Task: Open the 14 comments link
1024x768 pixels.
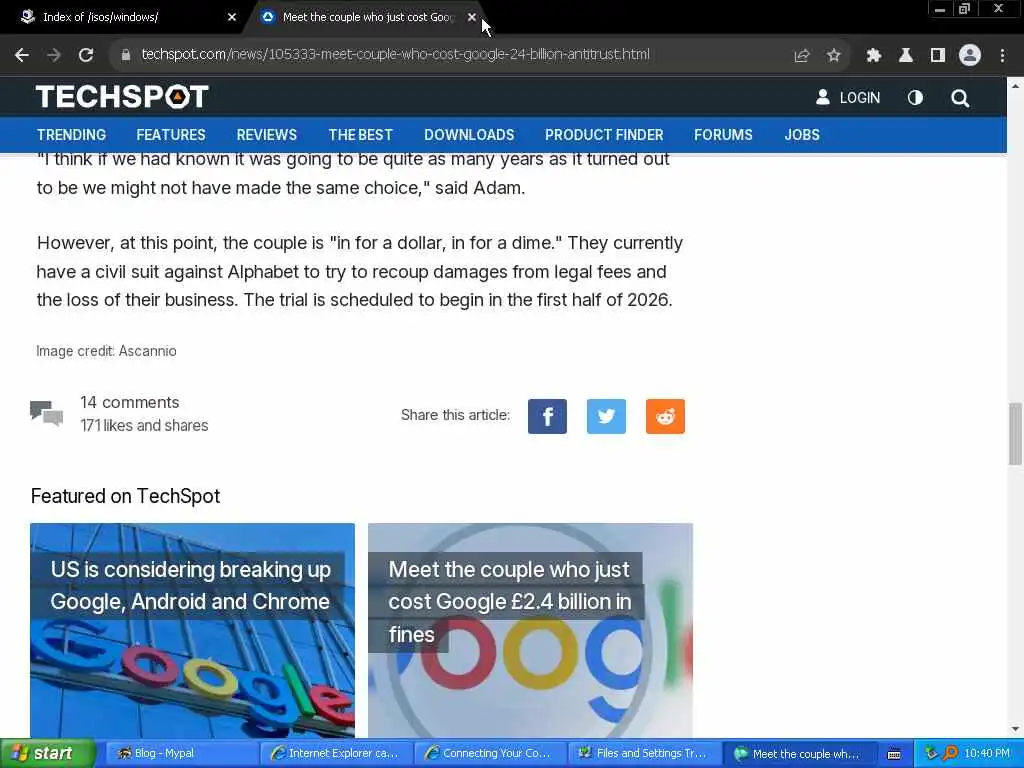Action: coord(129,402)
